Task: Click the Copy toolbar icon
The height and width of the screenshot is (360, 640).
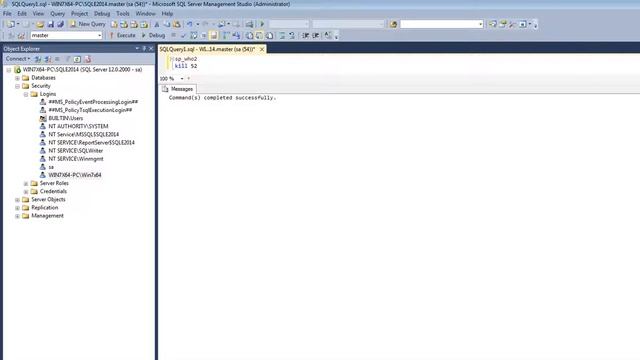Action: (167, 24)
